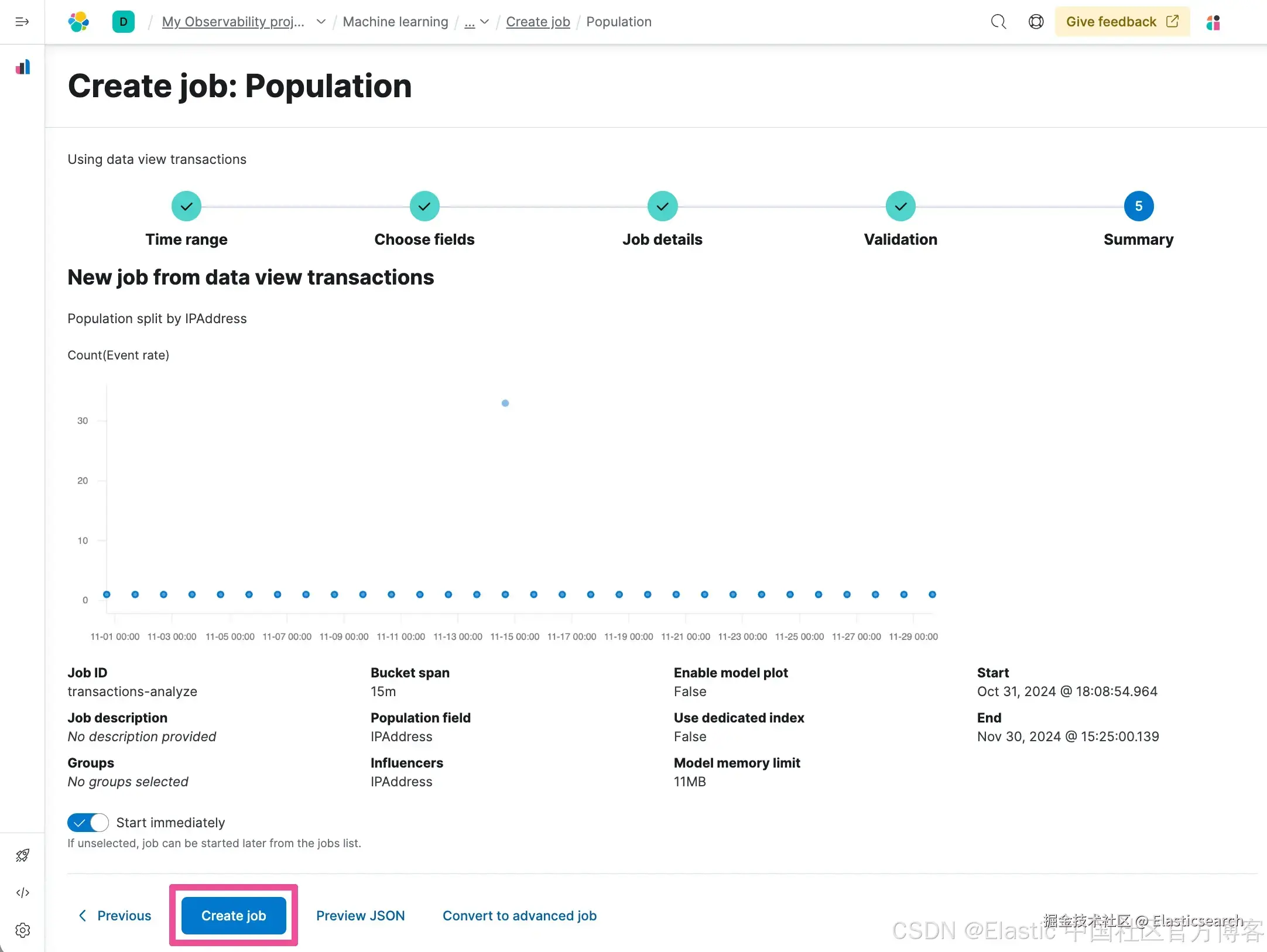Screen dimensions: 1267x952
Task: Click the Create job button
Action: tap(234, 915)
